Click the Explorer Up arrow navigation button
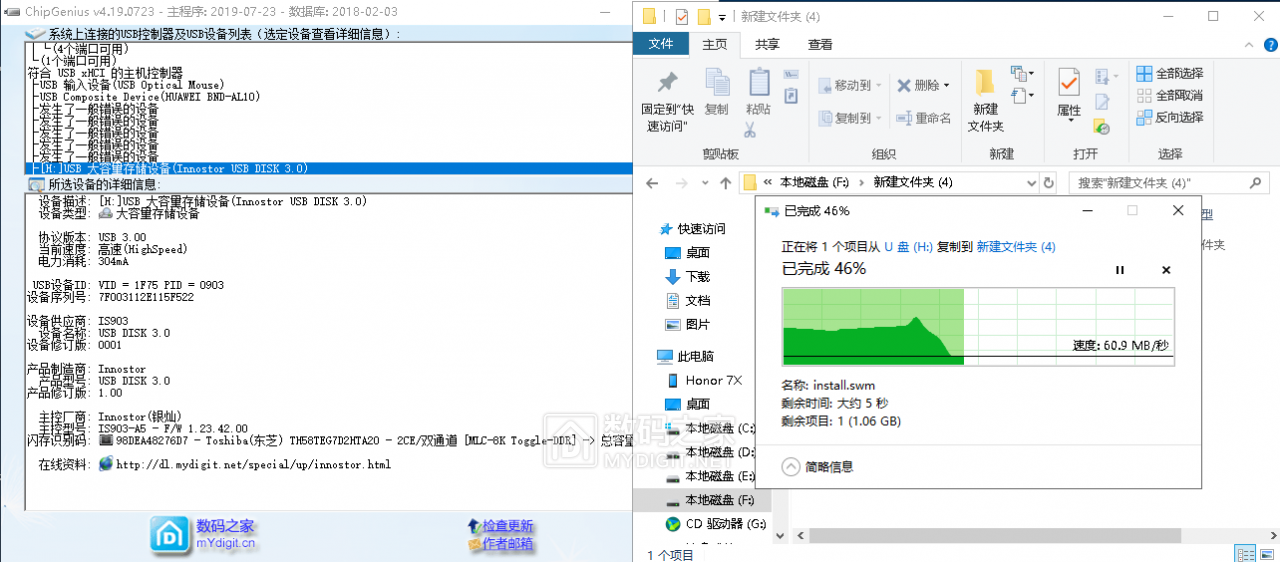Viewport: 1280px width, 562px height. point(726,183)
